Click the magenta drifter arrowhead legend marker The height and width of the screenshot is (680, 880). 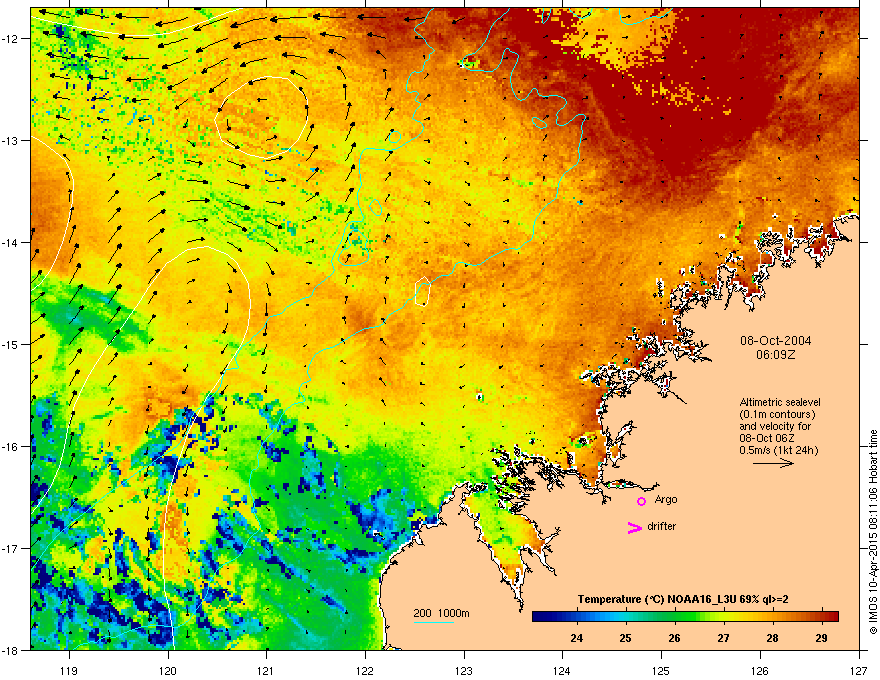click(x=634, y=527)
